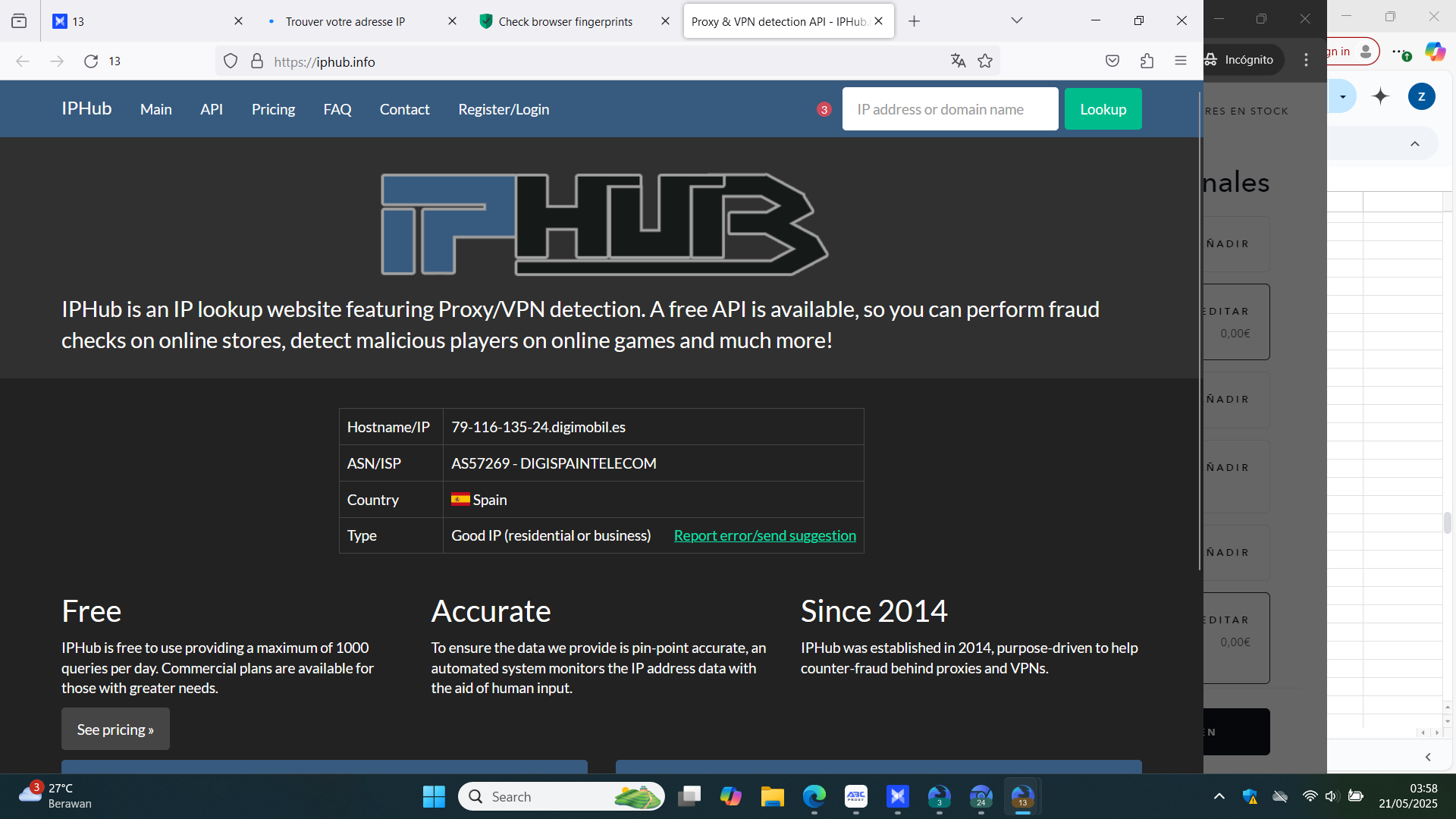1456x819 pixels.
Task: Open the Firefox extensions puzzle icon
Action: [1147, 61]
